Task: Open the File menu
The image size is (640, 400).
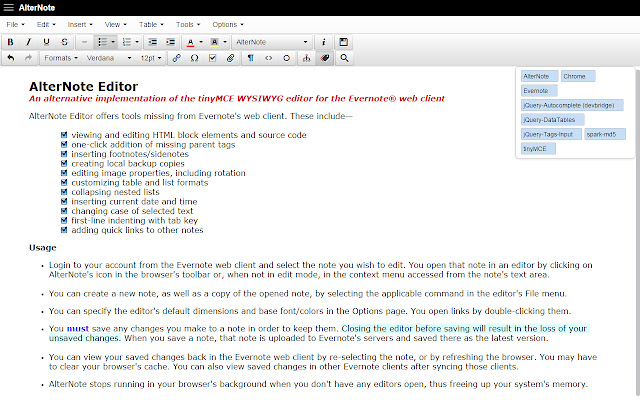Action: pyautogui.click(x=16, y=24)
